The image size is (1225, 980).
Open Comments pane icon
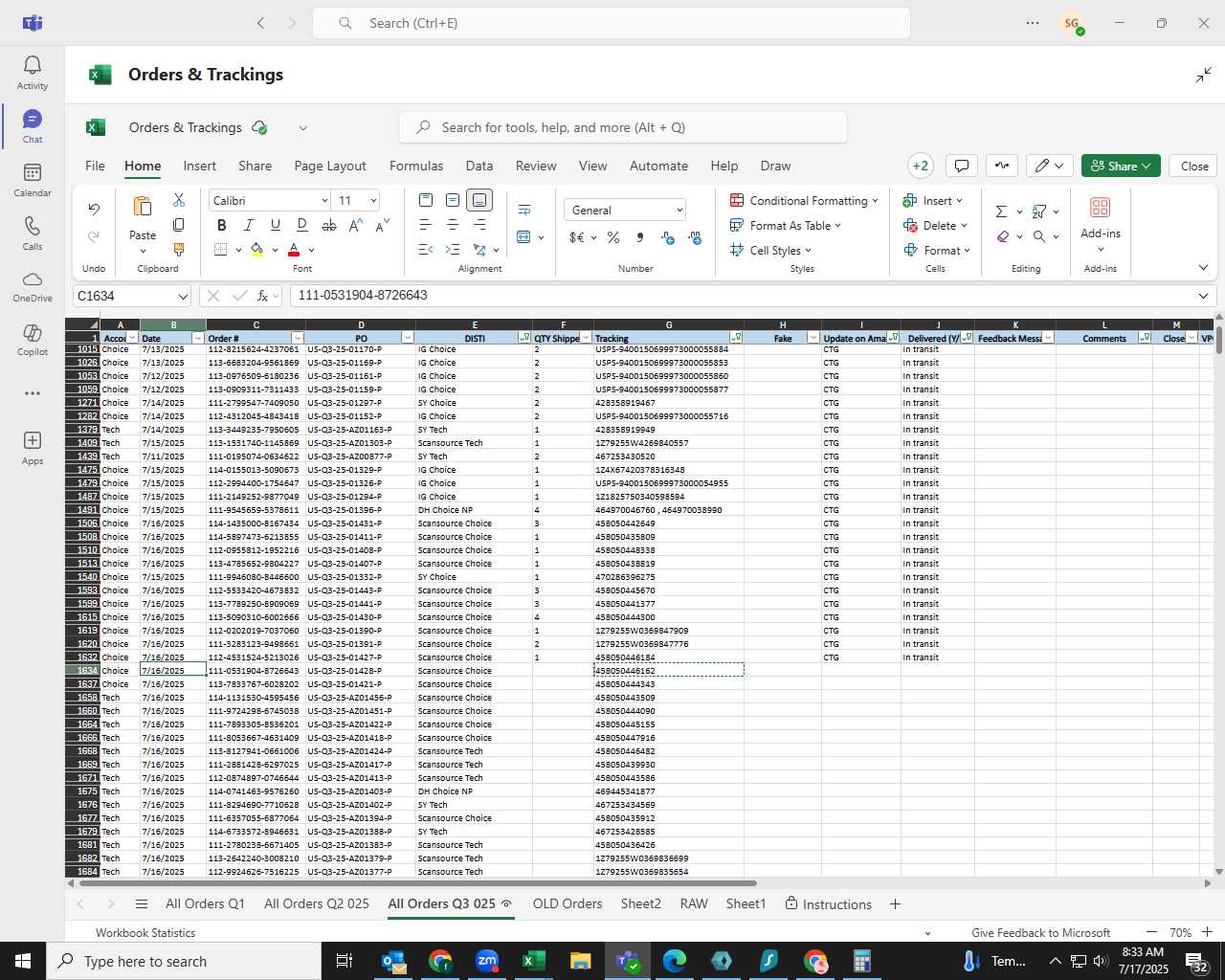(x=962, y=166)
